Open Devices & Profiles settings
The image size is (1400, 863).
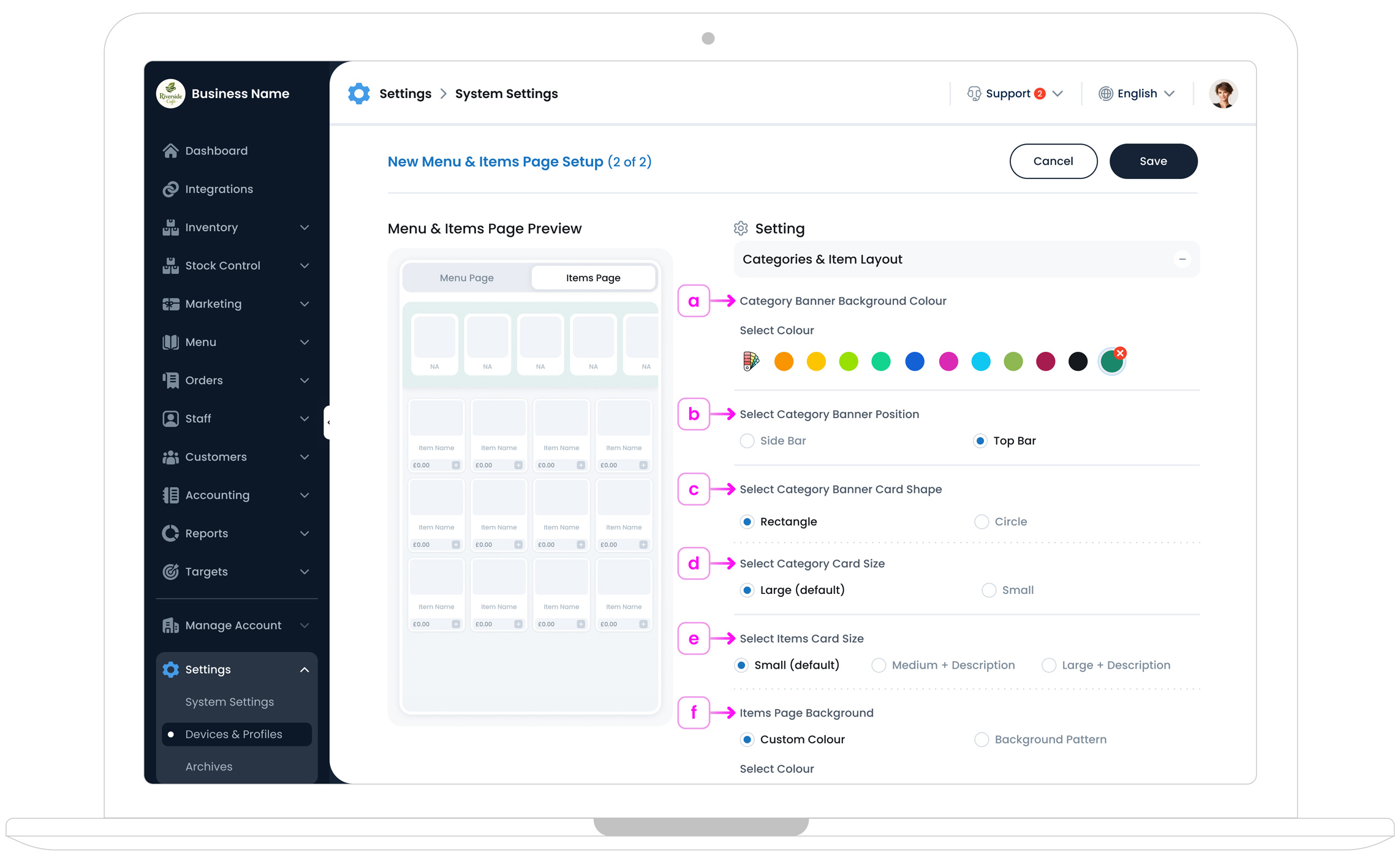tap(233, 734)
